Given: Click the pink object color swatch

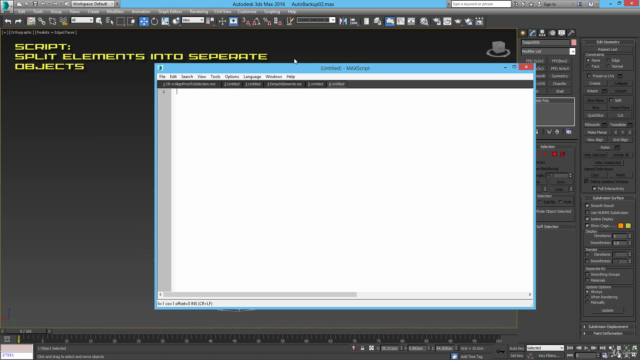Looking at the screenshot, I should click(573, 42).
